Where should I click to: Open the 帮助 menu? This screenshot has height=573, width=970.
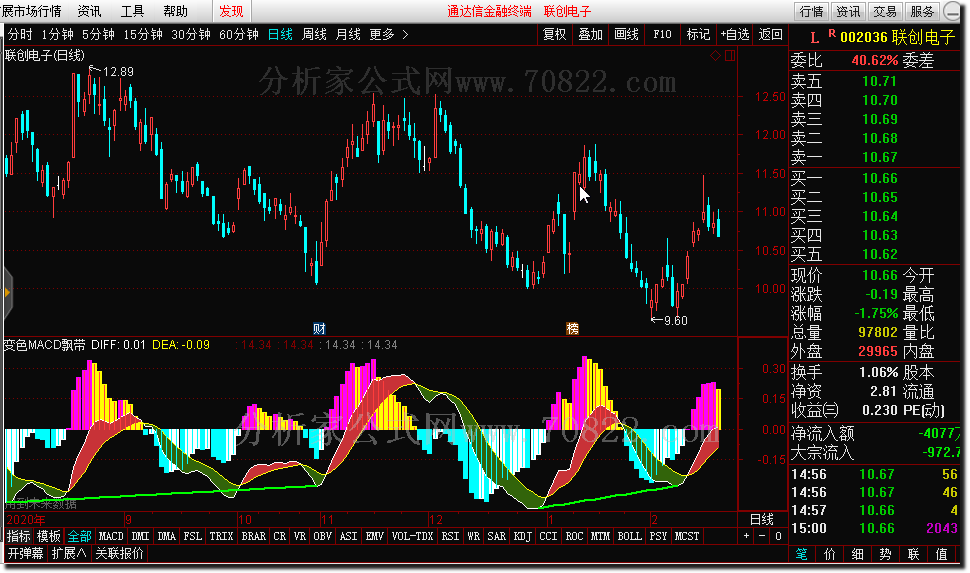(x=175, y=11)
